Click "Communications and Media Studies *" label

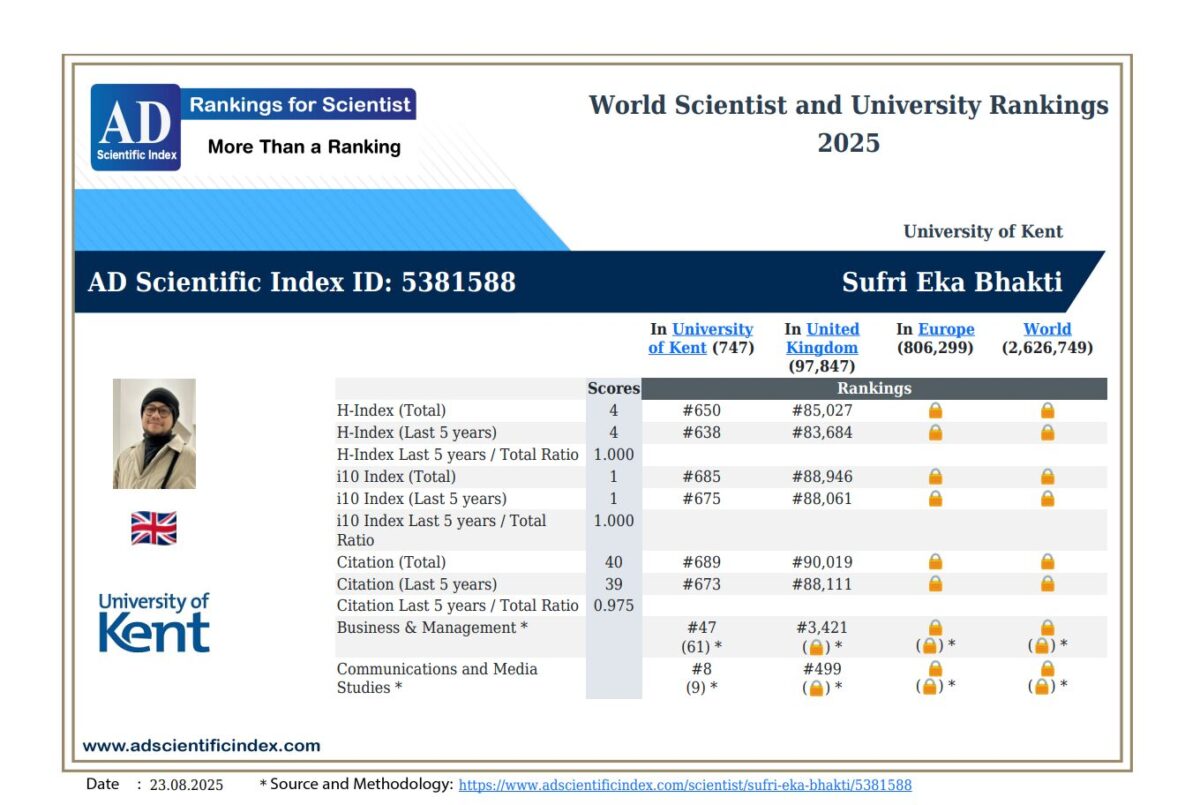437,678
